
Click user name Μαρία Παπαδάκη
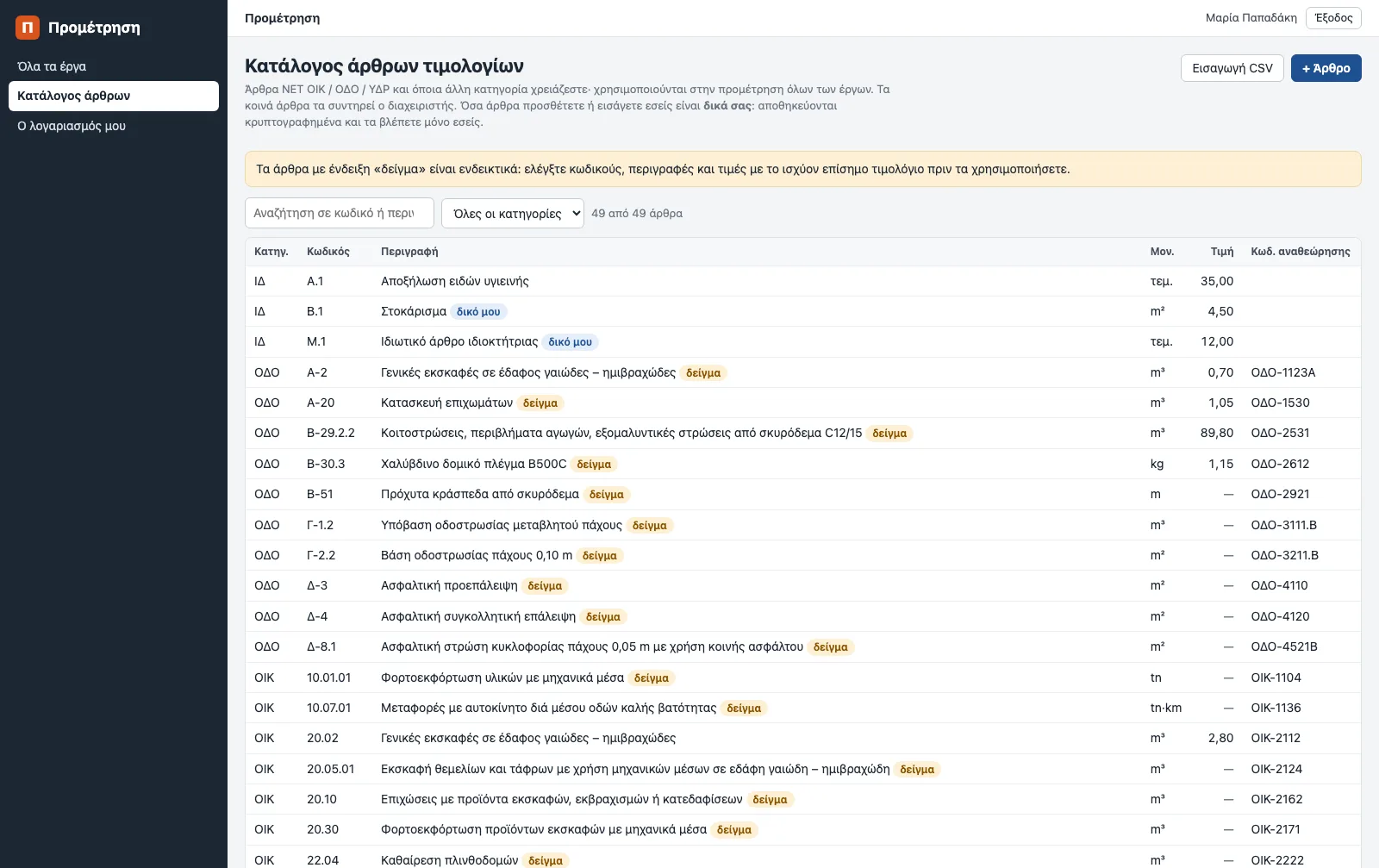pos(1251,18)
